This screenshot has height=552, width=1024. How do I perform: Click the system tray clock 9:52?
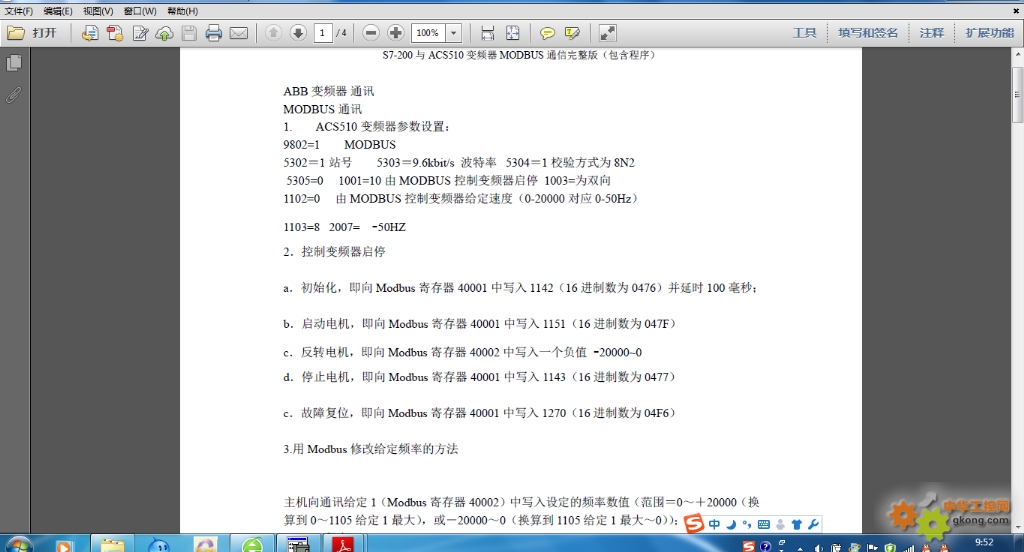pos(984,542)
